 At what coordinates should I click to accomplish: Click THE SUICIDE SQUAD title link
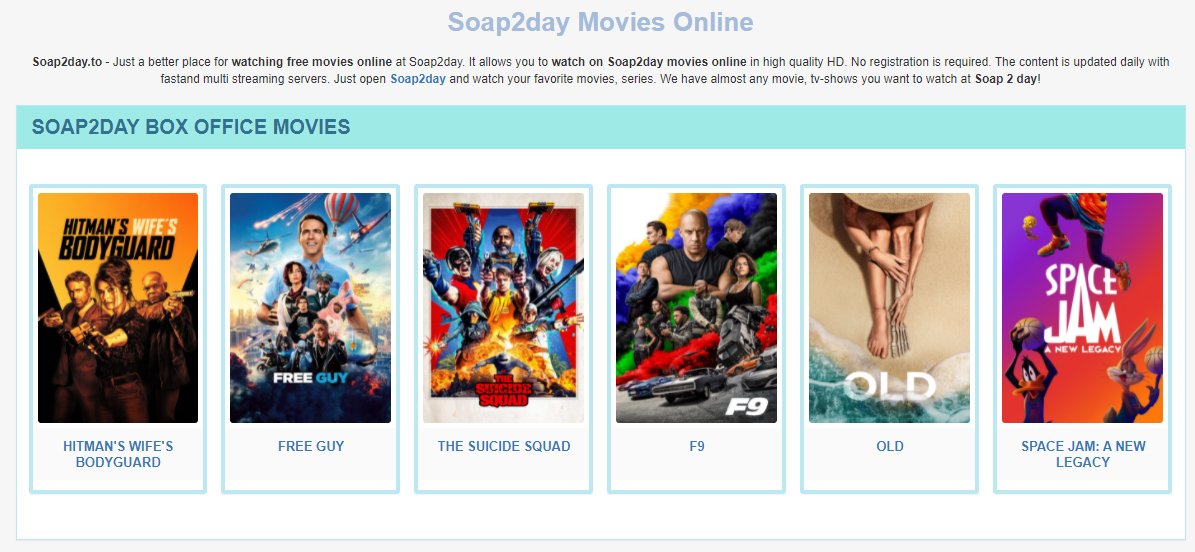(504, 447)
